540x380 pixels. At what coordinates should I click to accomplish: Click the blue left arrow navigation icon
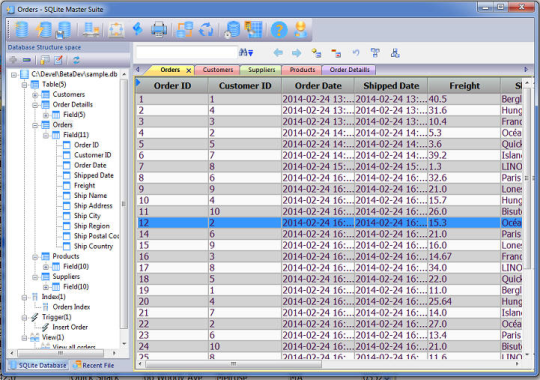click(x=278, y=53)
